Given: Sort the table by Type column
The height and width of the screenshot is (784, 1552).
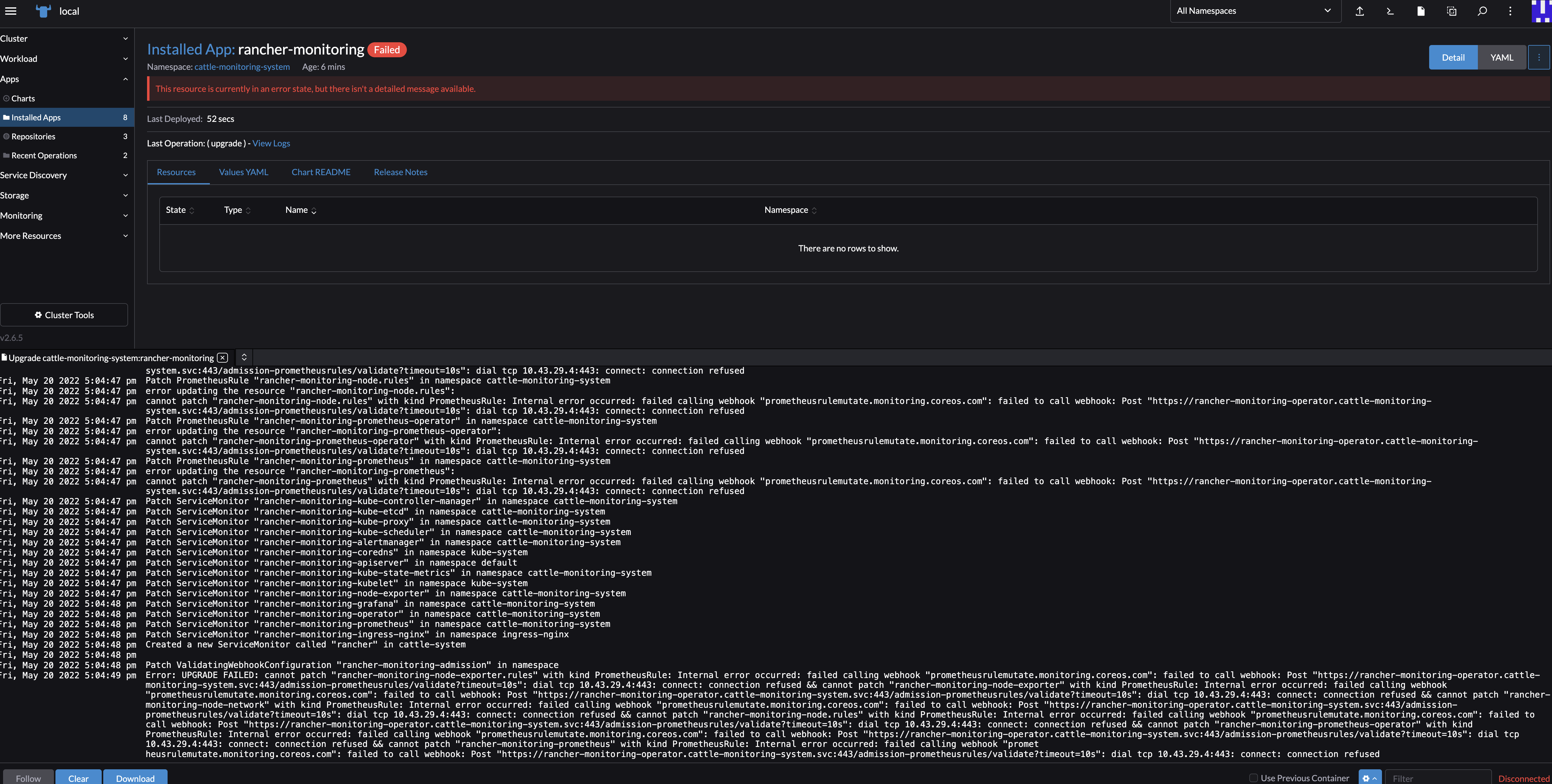Looking at the screenshot, I should 237,209.
